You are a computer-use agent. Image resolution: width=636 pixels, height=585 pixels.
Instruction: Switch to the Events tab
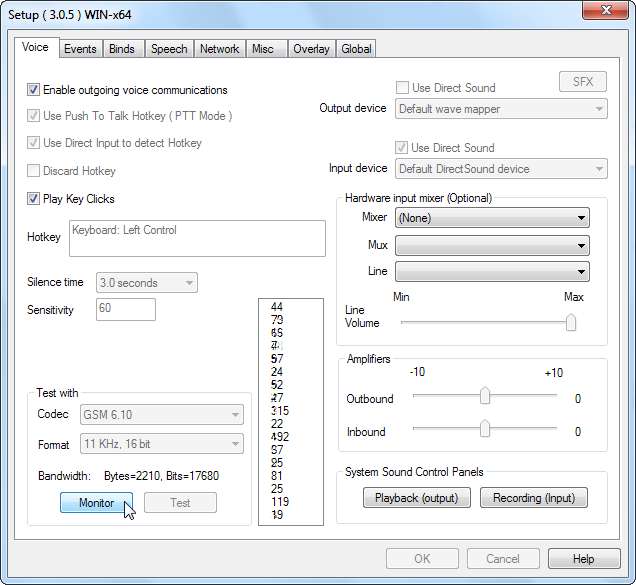click(x=80, y=48)
